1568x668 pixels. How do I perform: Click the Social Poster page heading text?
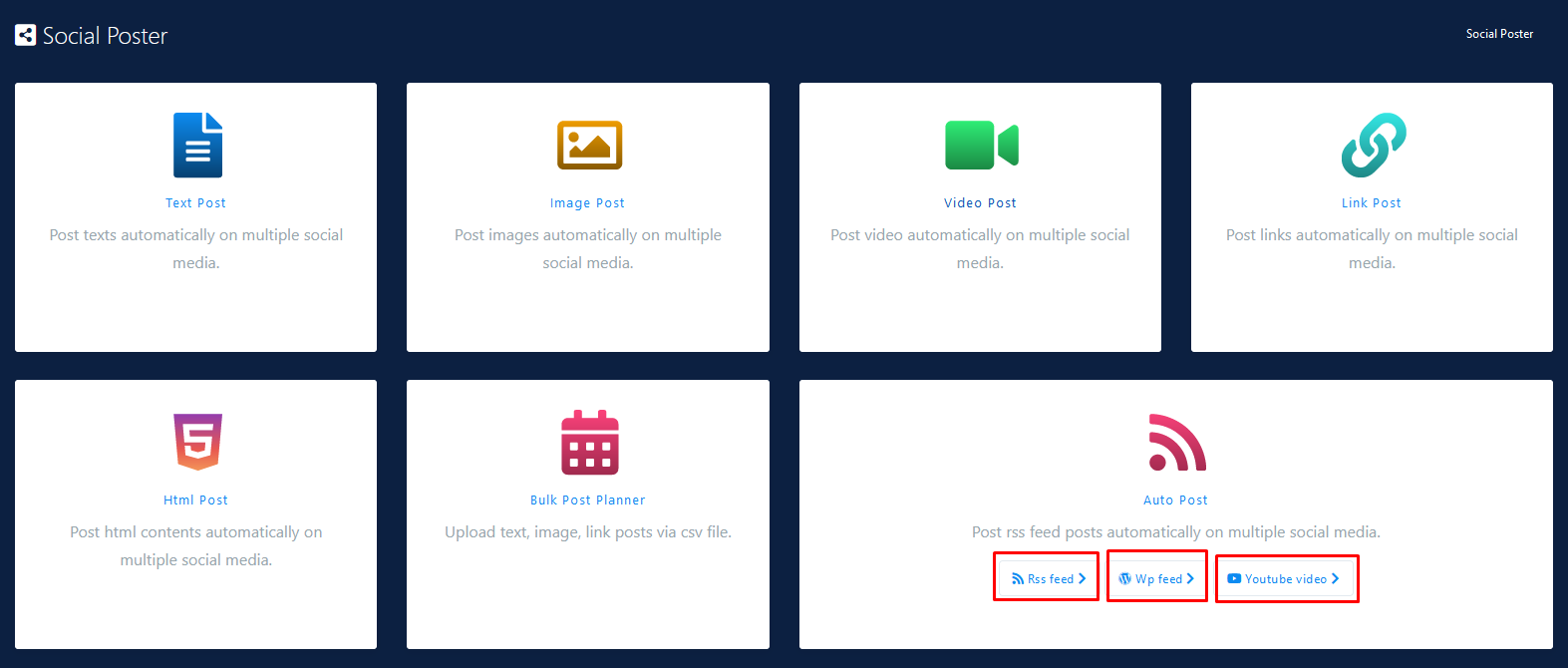pyautogui.click(x=105, y=36)
